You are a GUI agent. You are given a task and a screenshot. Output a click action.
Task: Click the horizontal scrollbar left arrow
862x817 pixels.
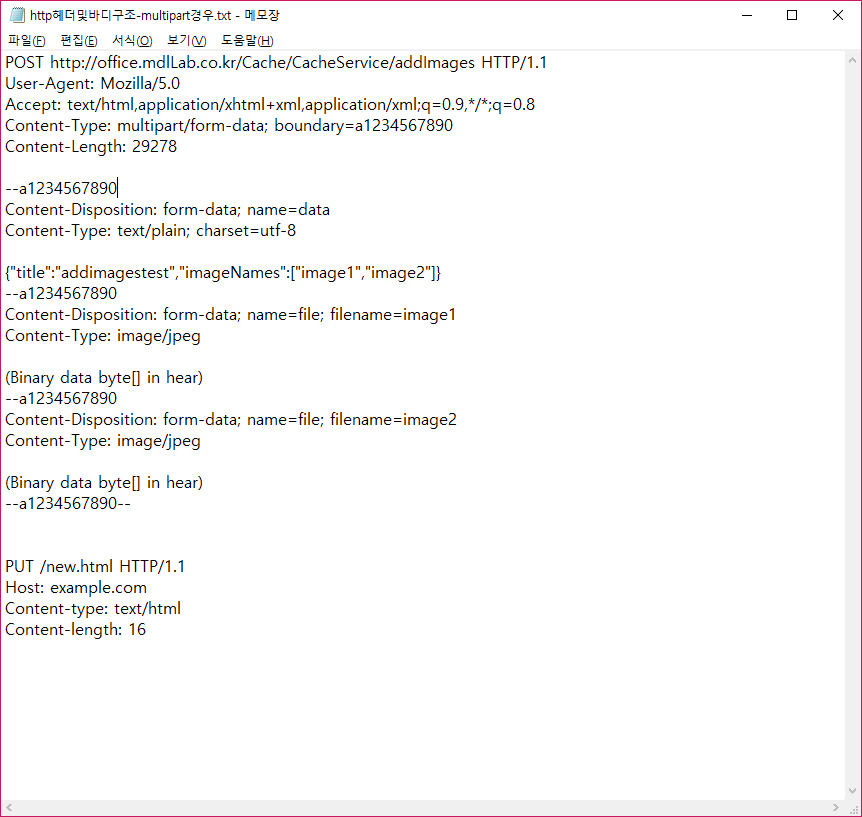[9, 807]
